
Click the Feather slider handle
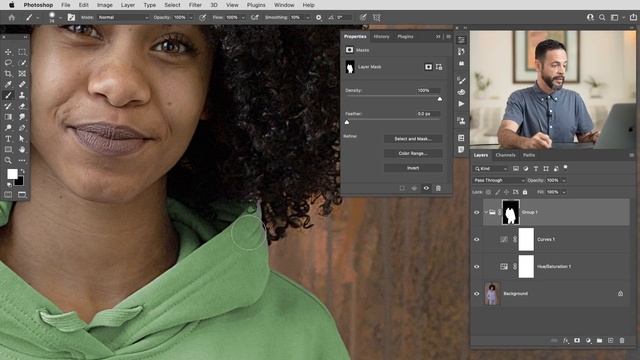pos(347,122)
